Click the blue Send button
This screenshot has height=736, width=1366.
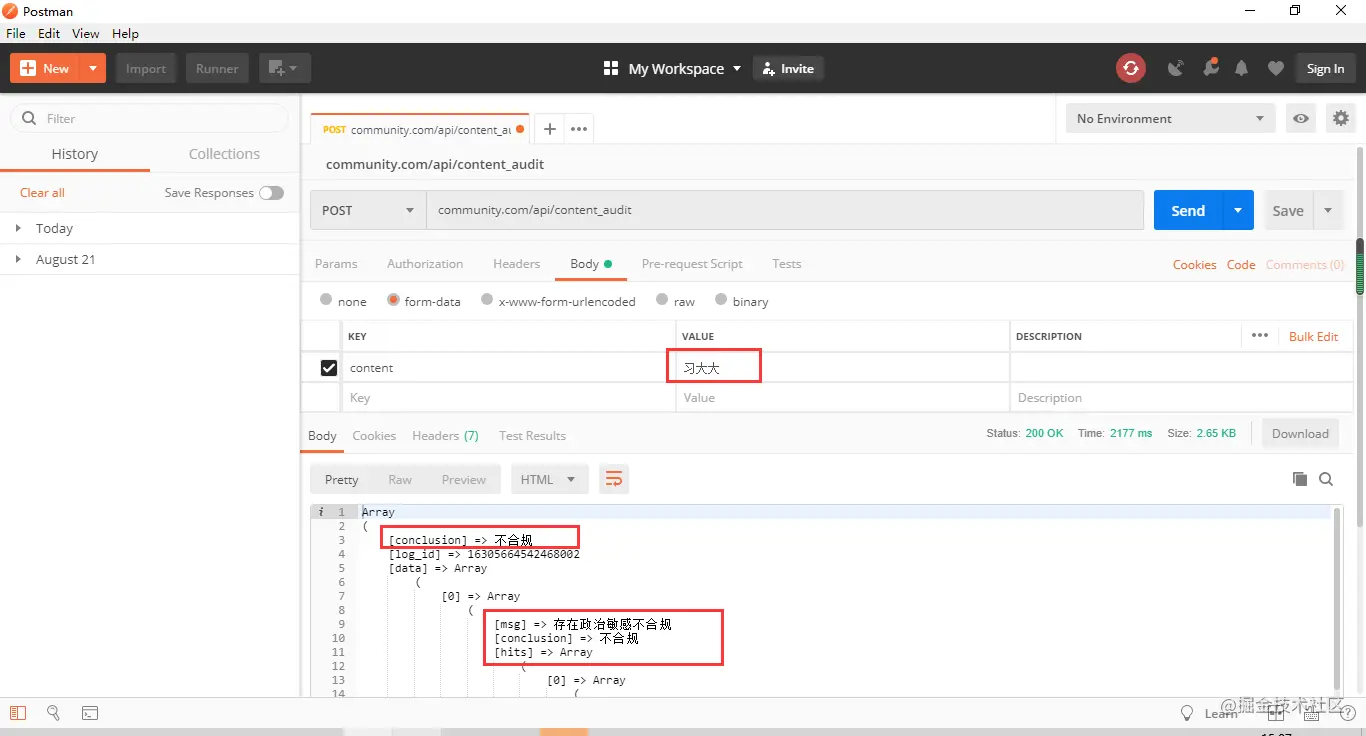[1188, 210]
